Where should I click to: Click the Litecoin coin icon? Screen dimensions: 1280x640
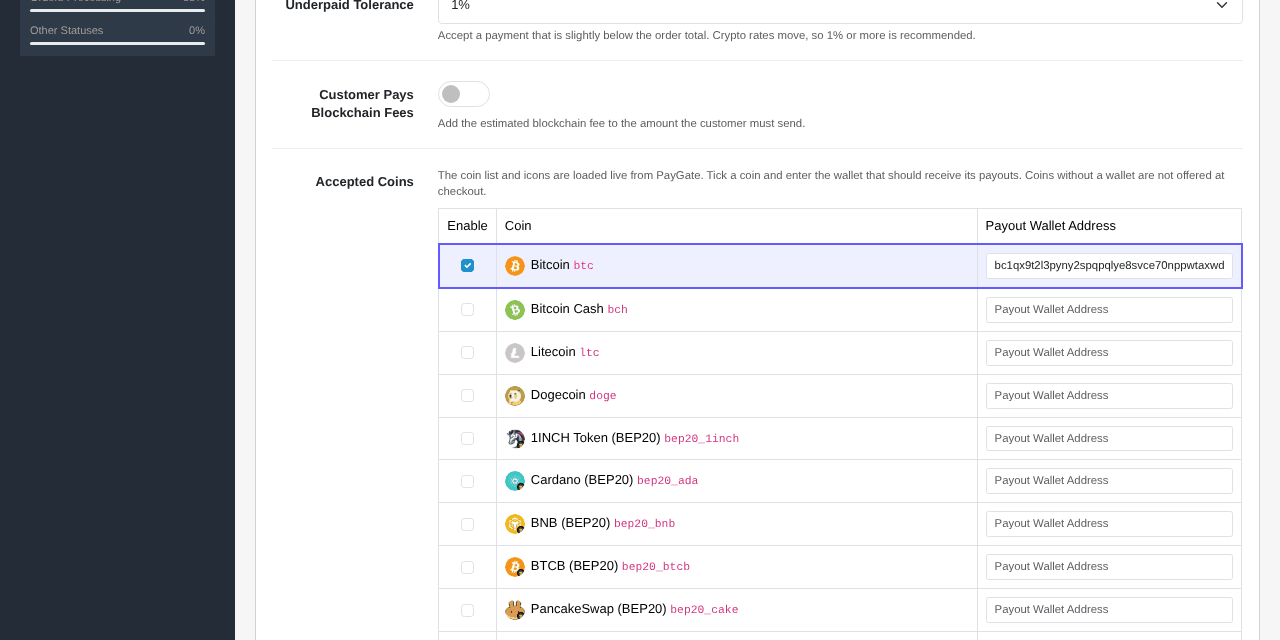coord(515,353)
